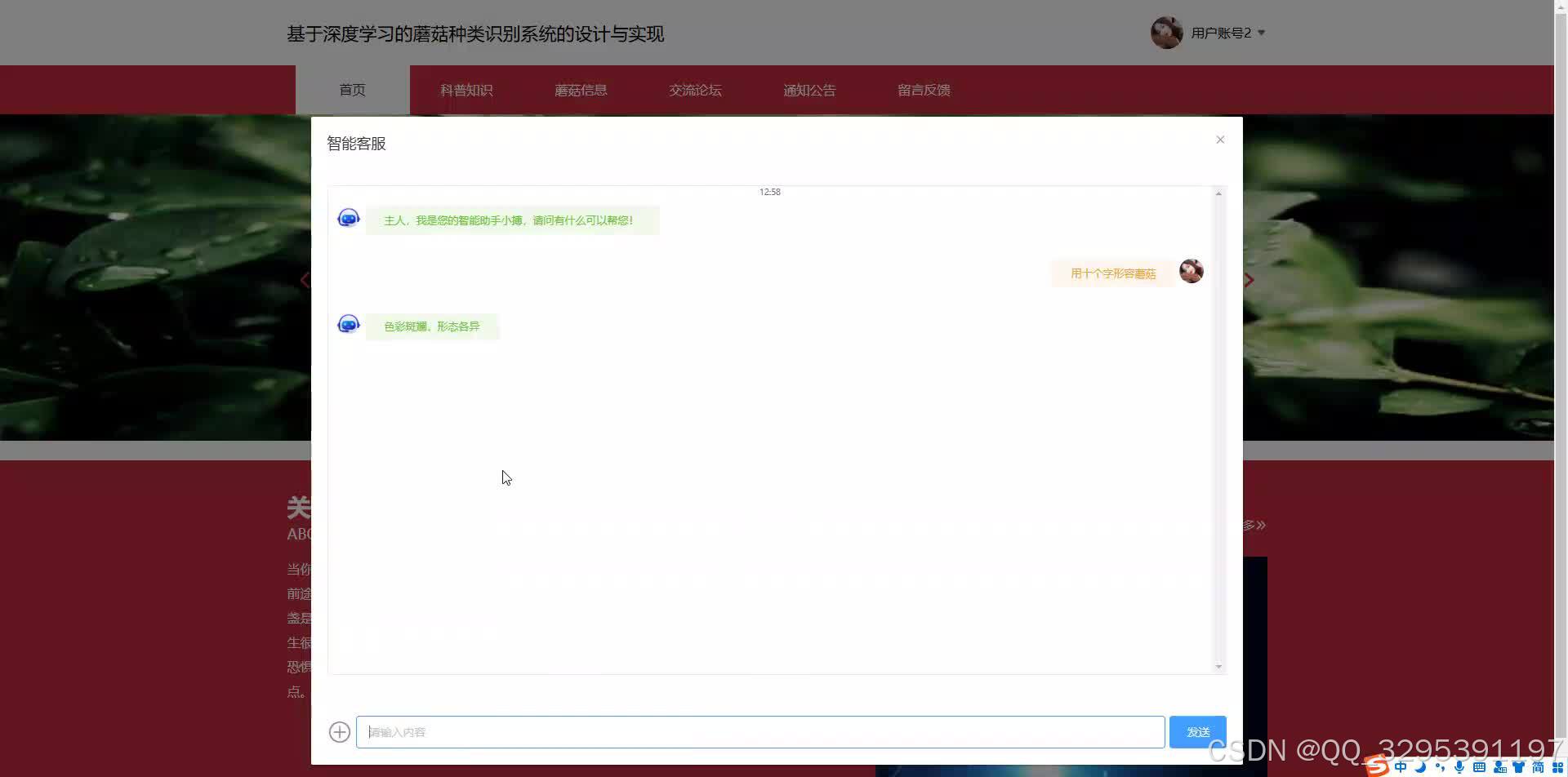Open the 留言反馈 menu item
The height and width of the screenshot is (777, 1568).
(x=924, y=90)
